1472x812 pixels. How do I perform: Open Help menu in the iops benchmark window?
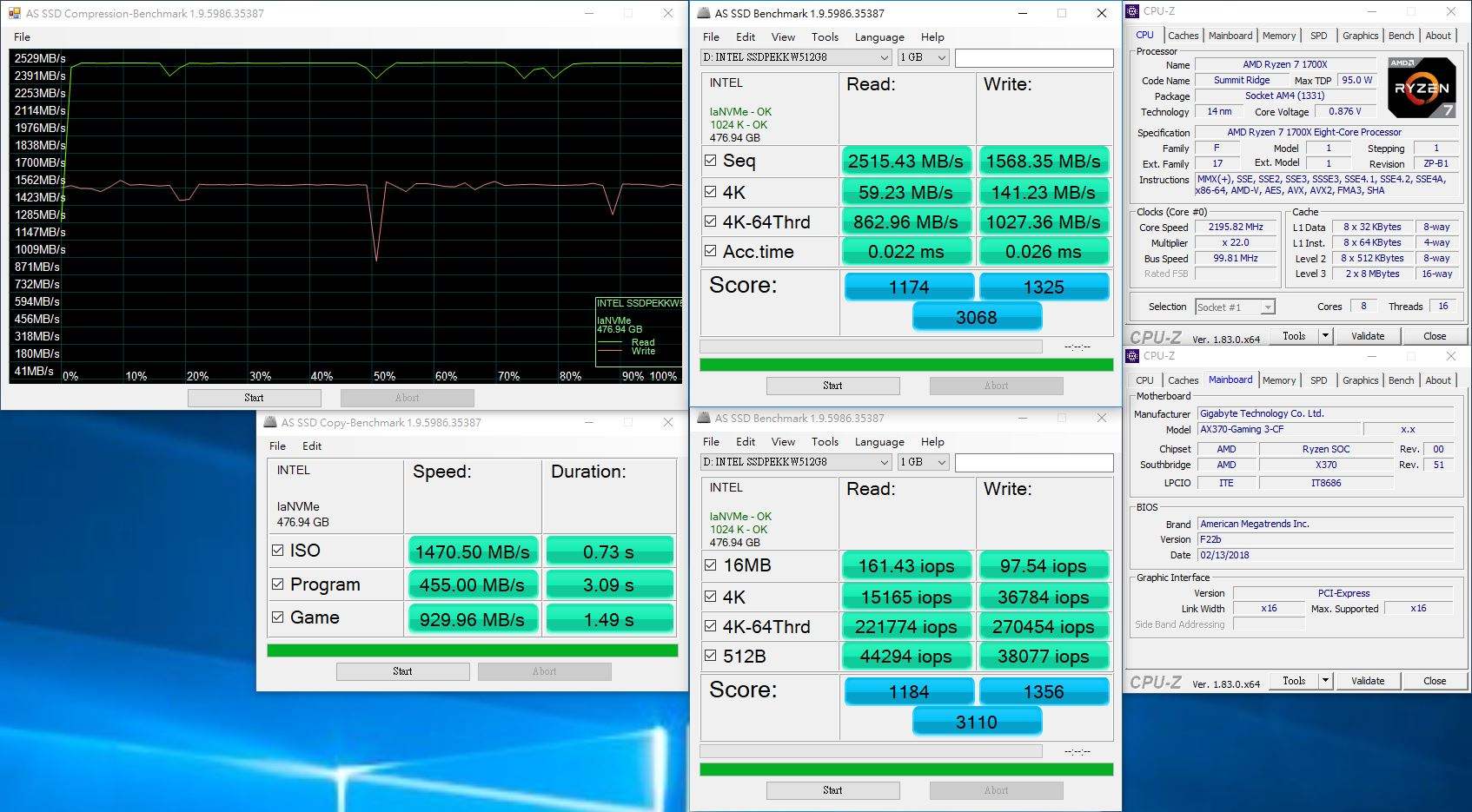tap(932, 442)
